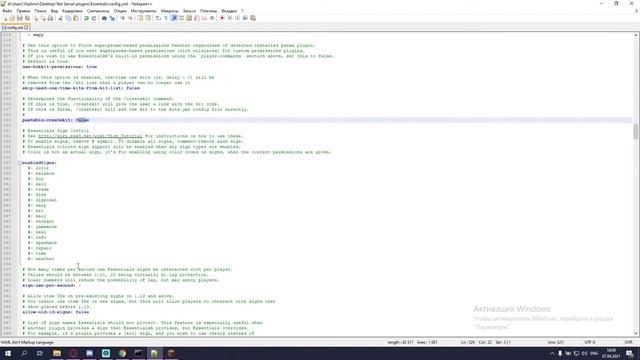Open the user defined language icon

181,18
